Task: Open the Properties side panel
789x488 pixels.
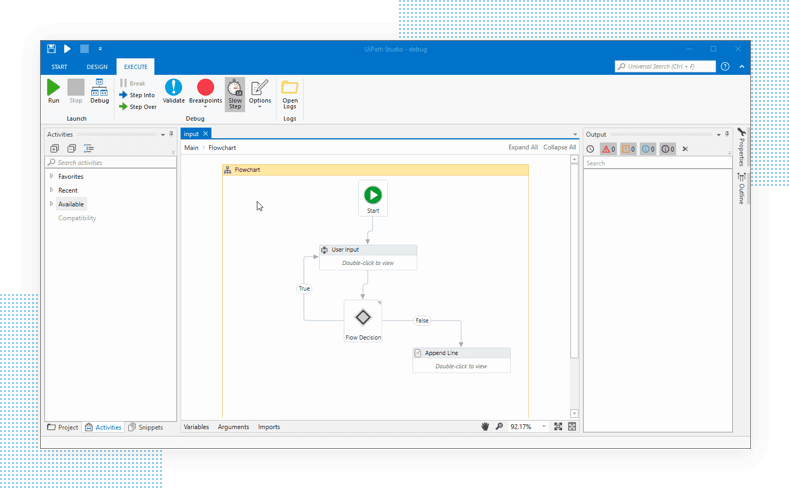Action: [x=741, y=147]
